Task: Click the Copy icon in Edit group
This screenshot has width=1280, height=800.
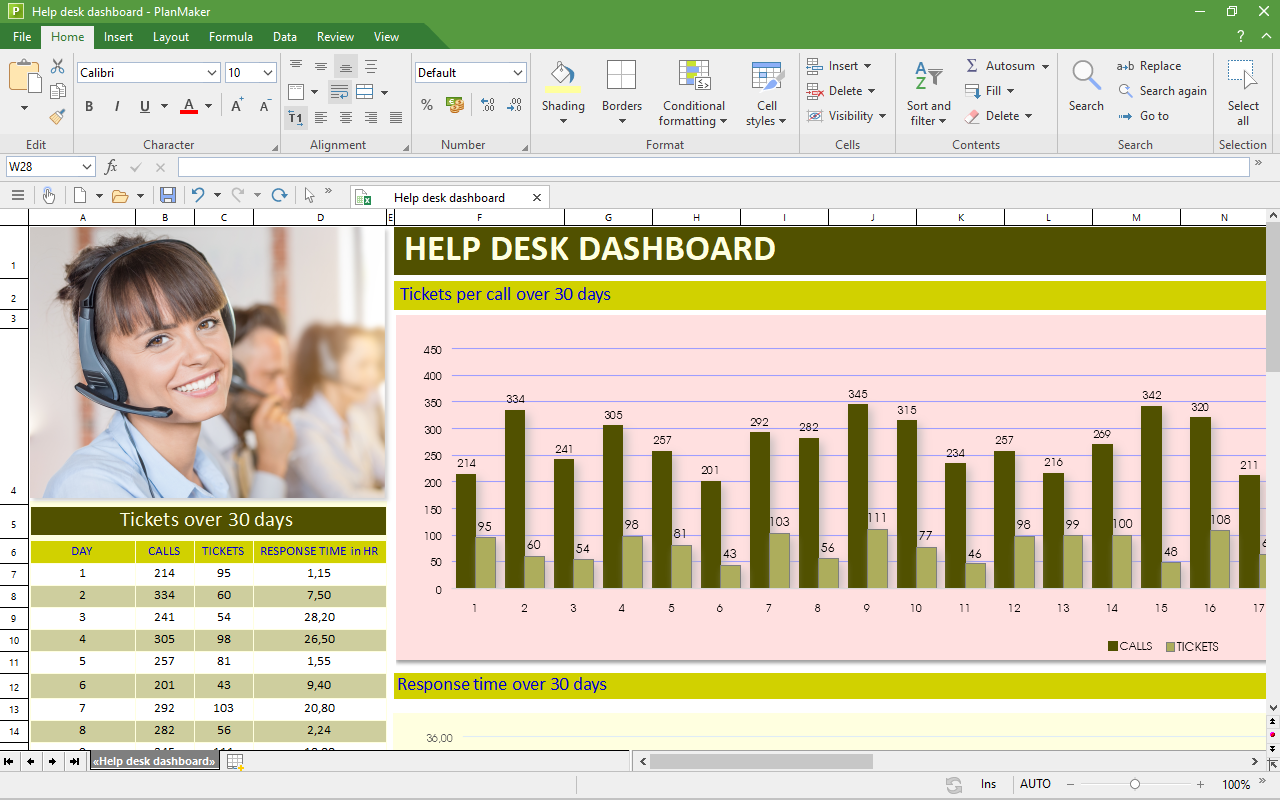Action: coord(57,91)
